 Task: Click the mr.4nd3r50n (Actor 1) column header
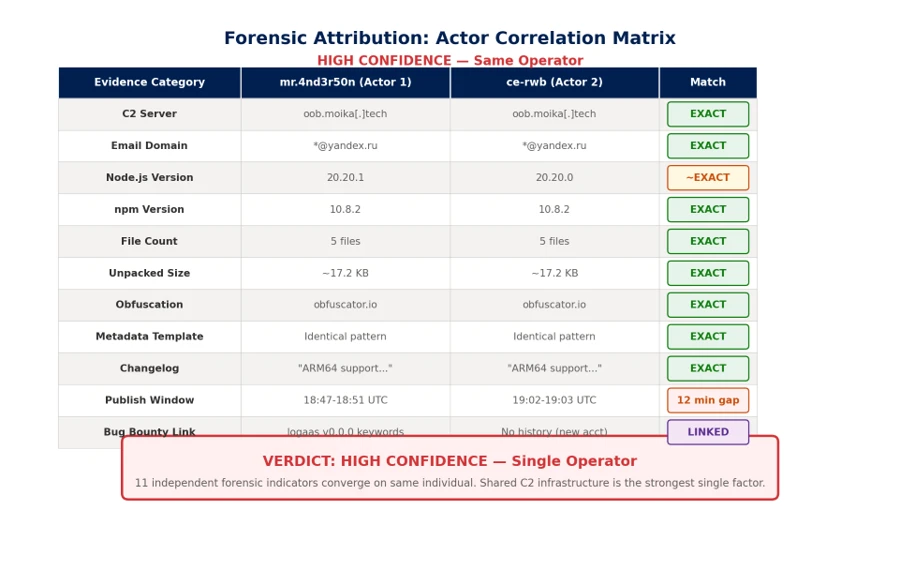click(x=346, y=82)
